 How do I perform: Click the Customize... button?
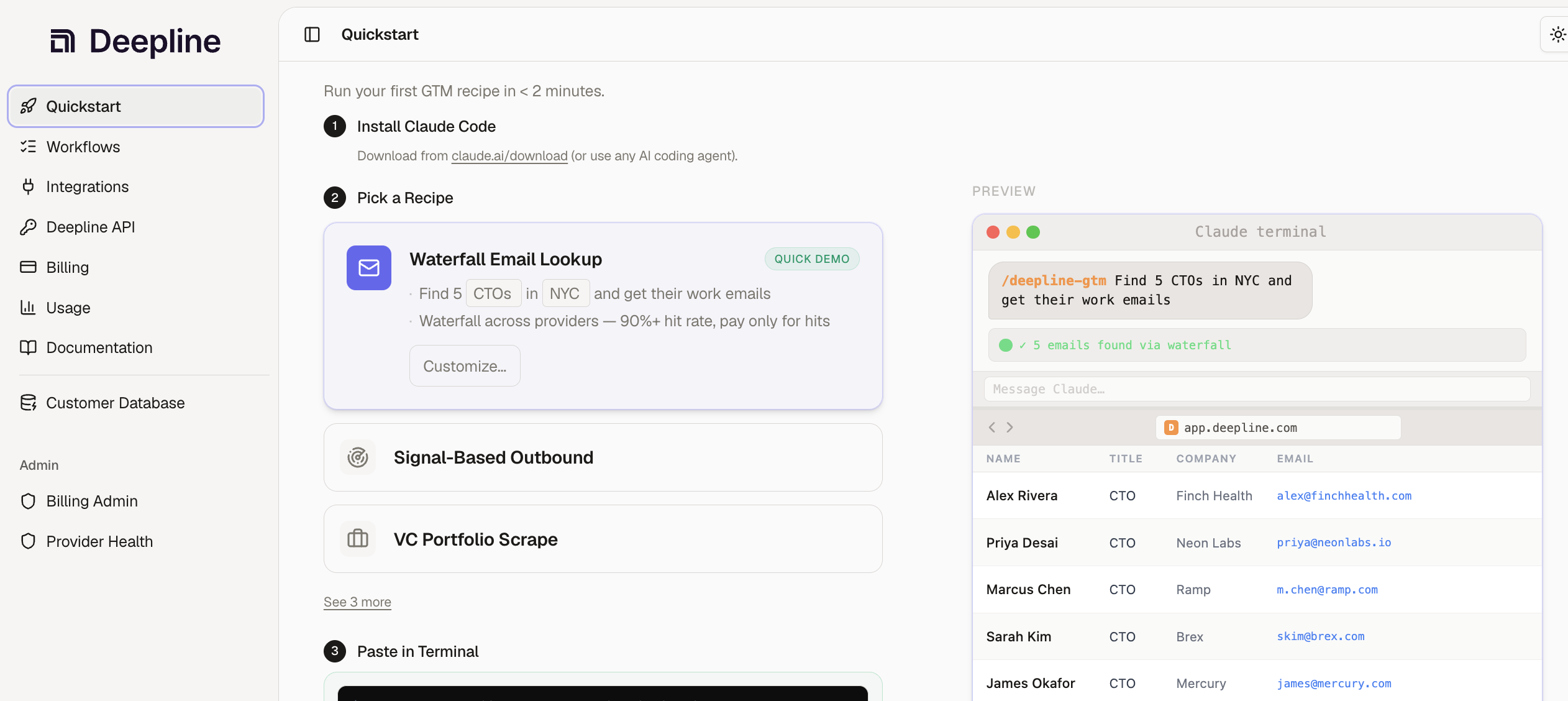coord(465,366)
